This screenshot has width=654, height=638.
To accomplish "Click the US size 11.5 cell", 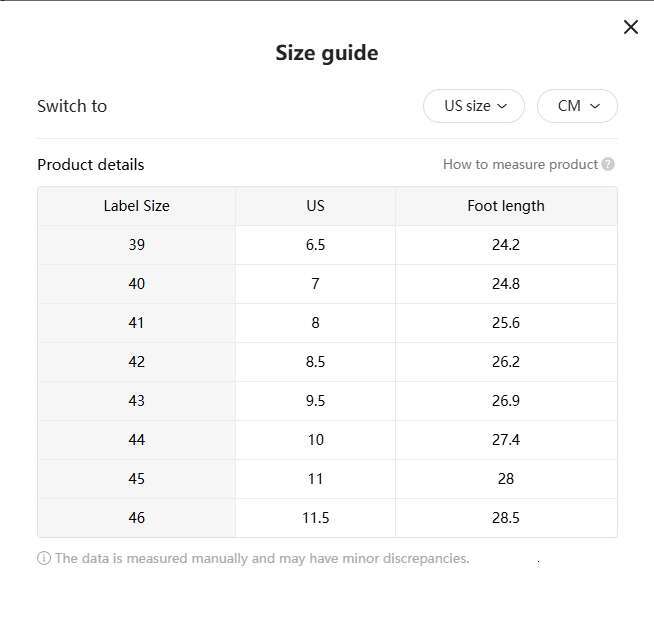I will 315,518.
